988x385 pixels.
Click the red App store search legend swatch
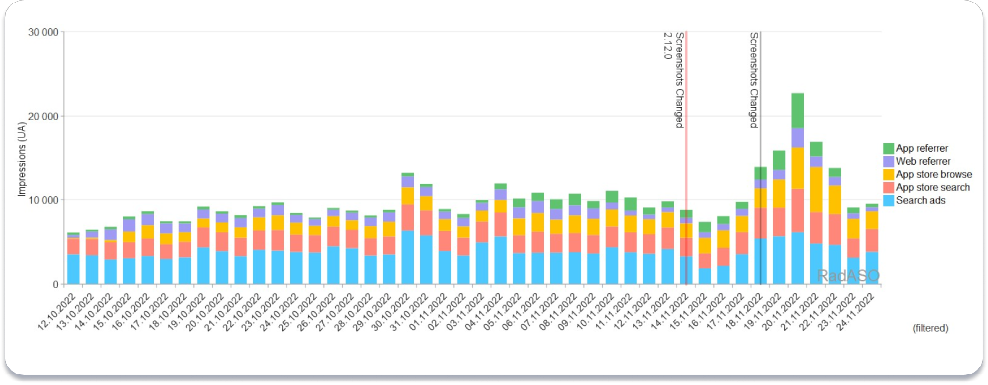point(888,187)
